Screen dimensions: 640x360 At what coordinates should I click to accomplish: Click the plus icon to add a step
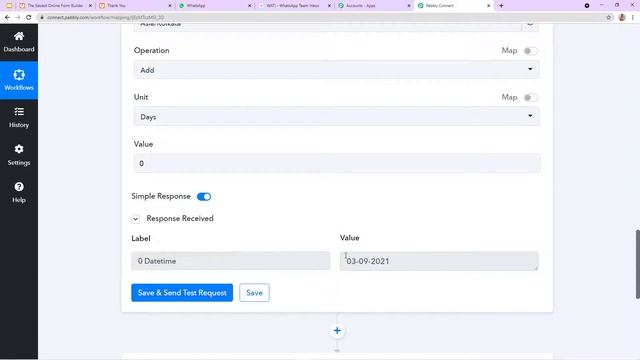click(x=337, y=331)
